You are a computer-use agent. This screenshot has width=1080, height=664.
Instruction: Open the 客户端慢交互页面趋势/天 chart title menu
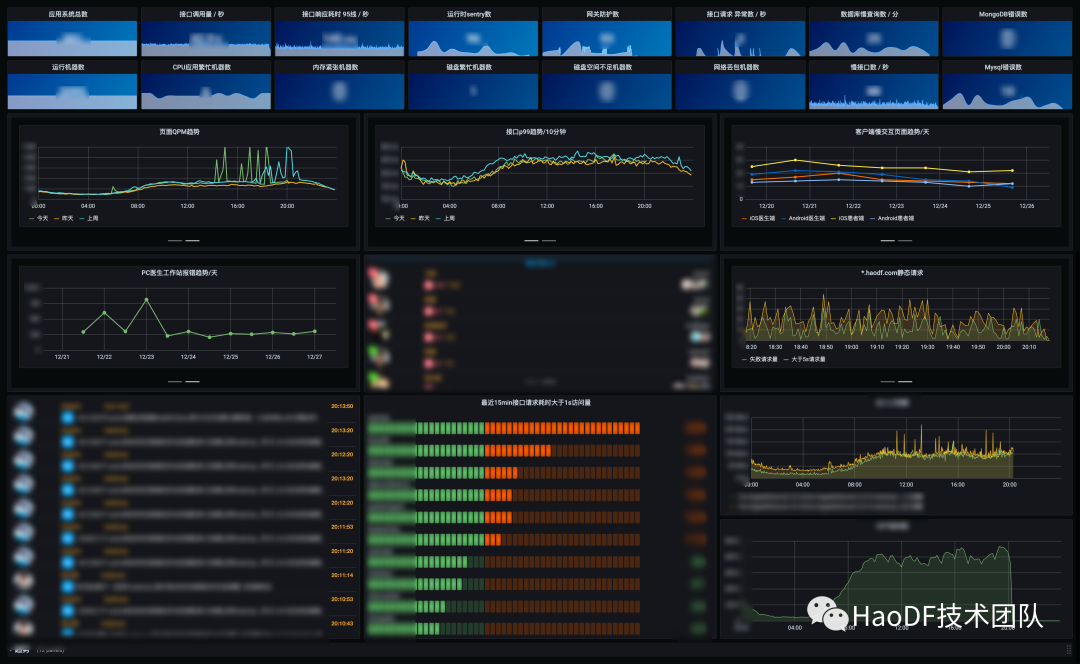(892, 132)
